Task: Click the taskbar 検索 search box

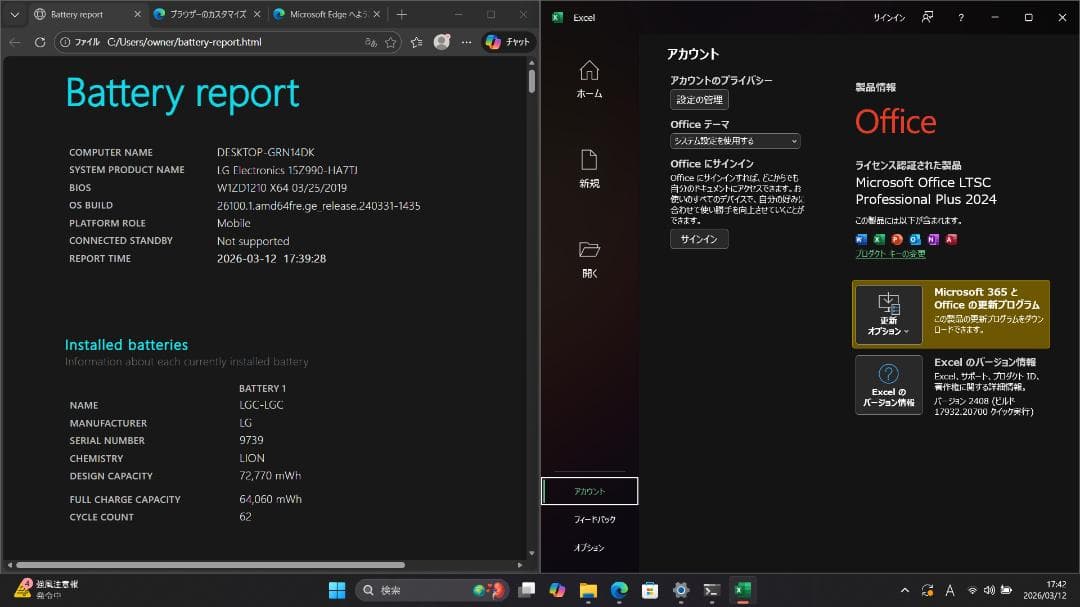Action: pos(432,590)
